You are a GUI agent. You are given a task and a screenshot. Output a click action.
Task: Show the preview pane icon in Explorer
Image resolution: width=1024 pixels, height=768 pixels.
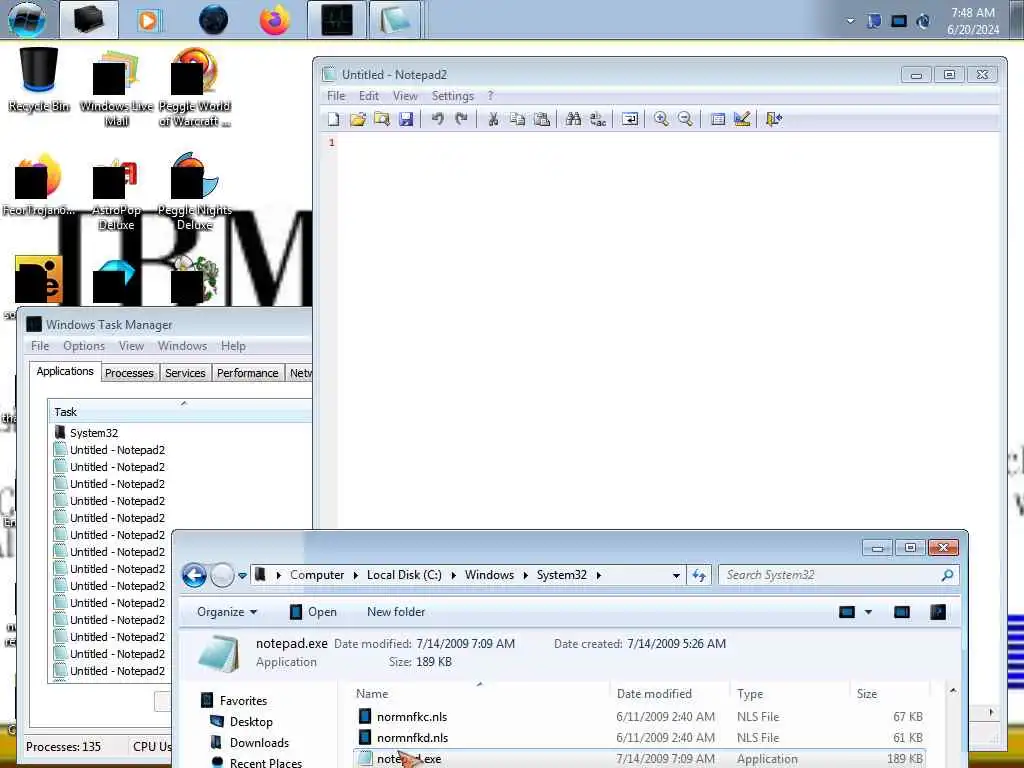(x=902, y=612)
